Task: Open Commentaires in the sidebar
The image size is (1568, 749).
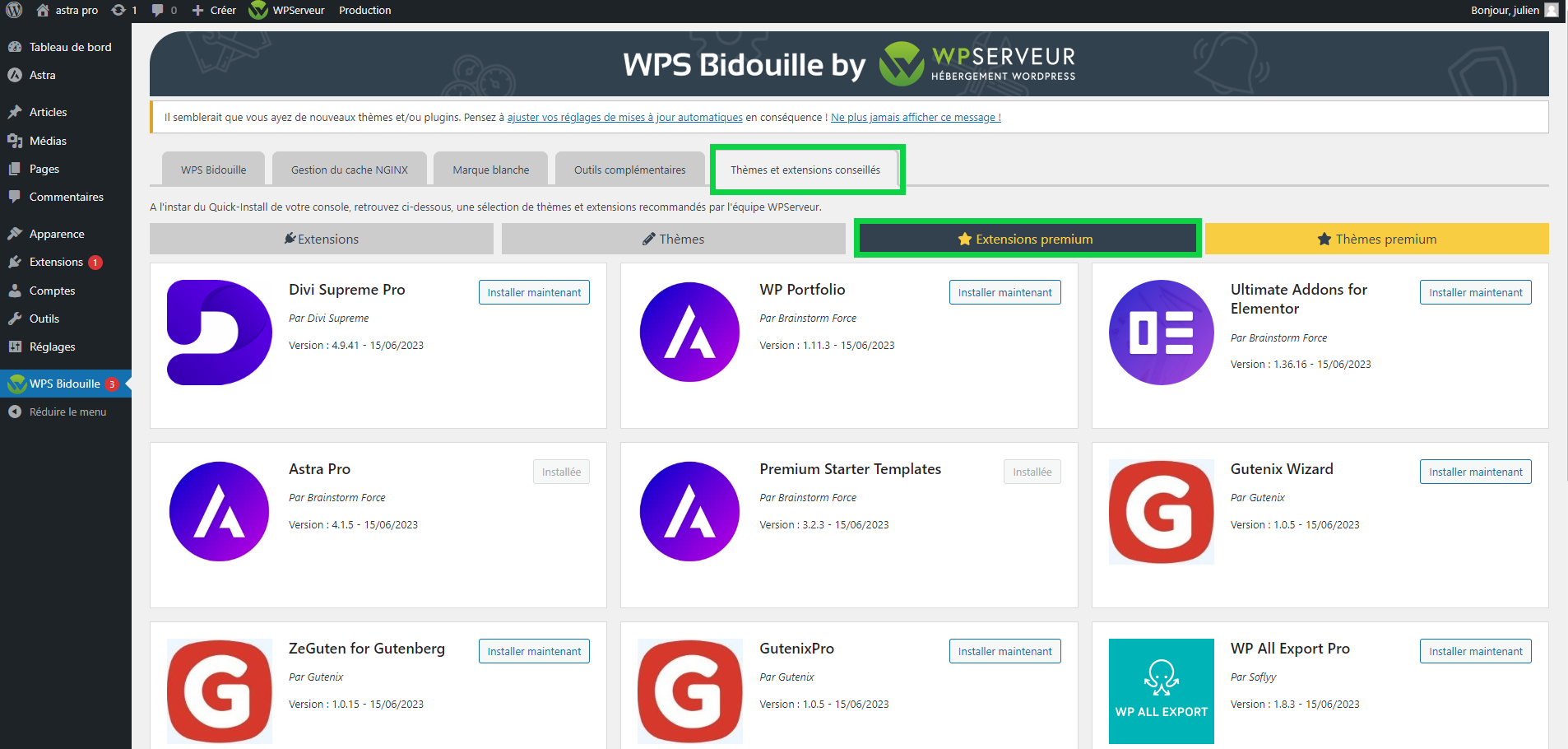Action: click(66, 197)
